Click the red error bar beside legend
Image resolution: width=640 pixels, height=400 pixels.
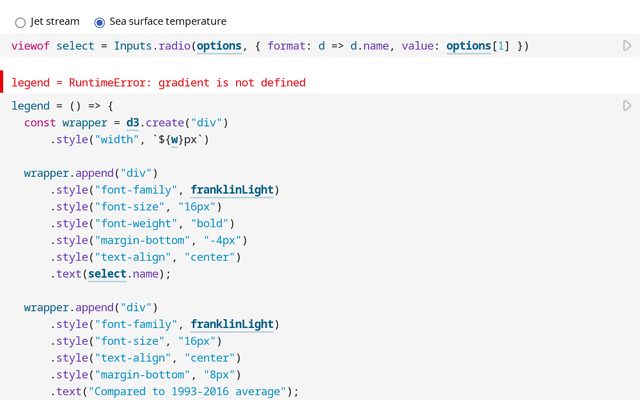click(x=2, y=82)
